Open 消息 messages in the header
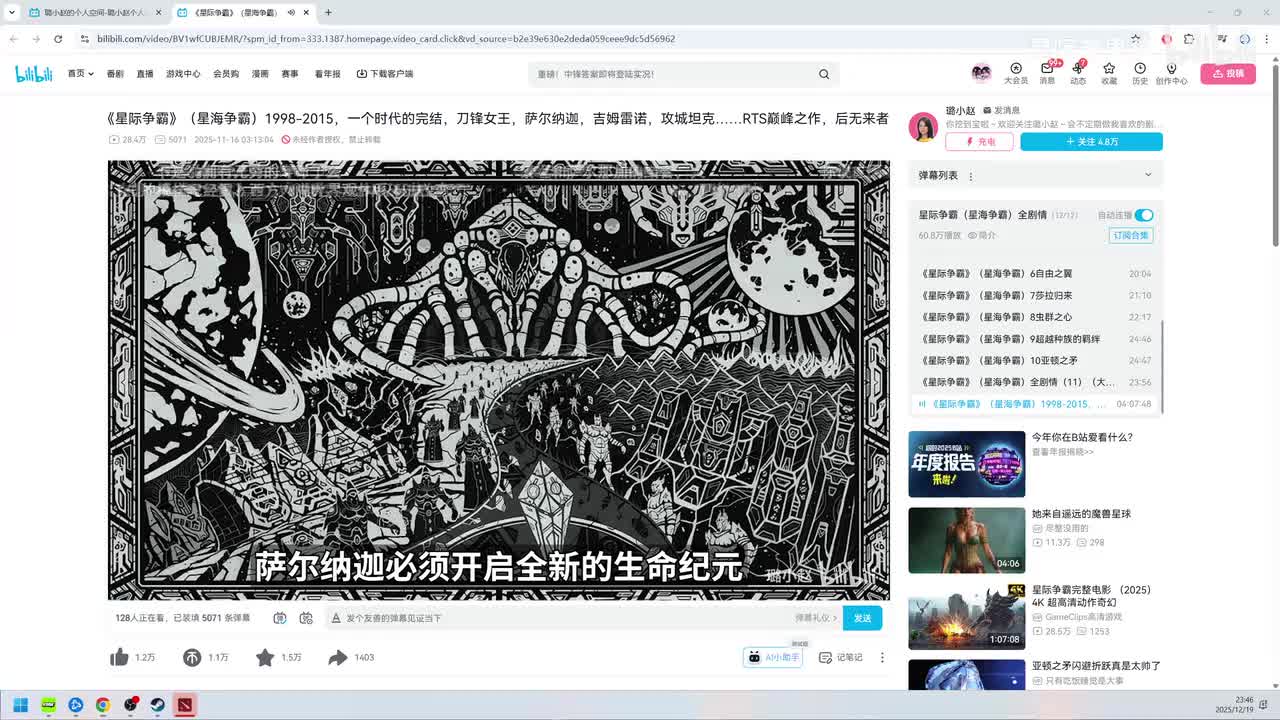Image resolution: width=1280 pixels, height=720 pixels. tap(1047, 73)
